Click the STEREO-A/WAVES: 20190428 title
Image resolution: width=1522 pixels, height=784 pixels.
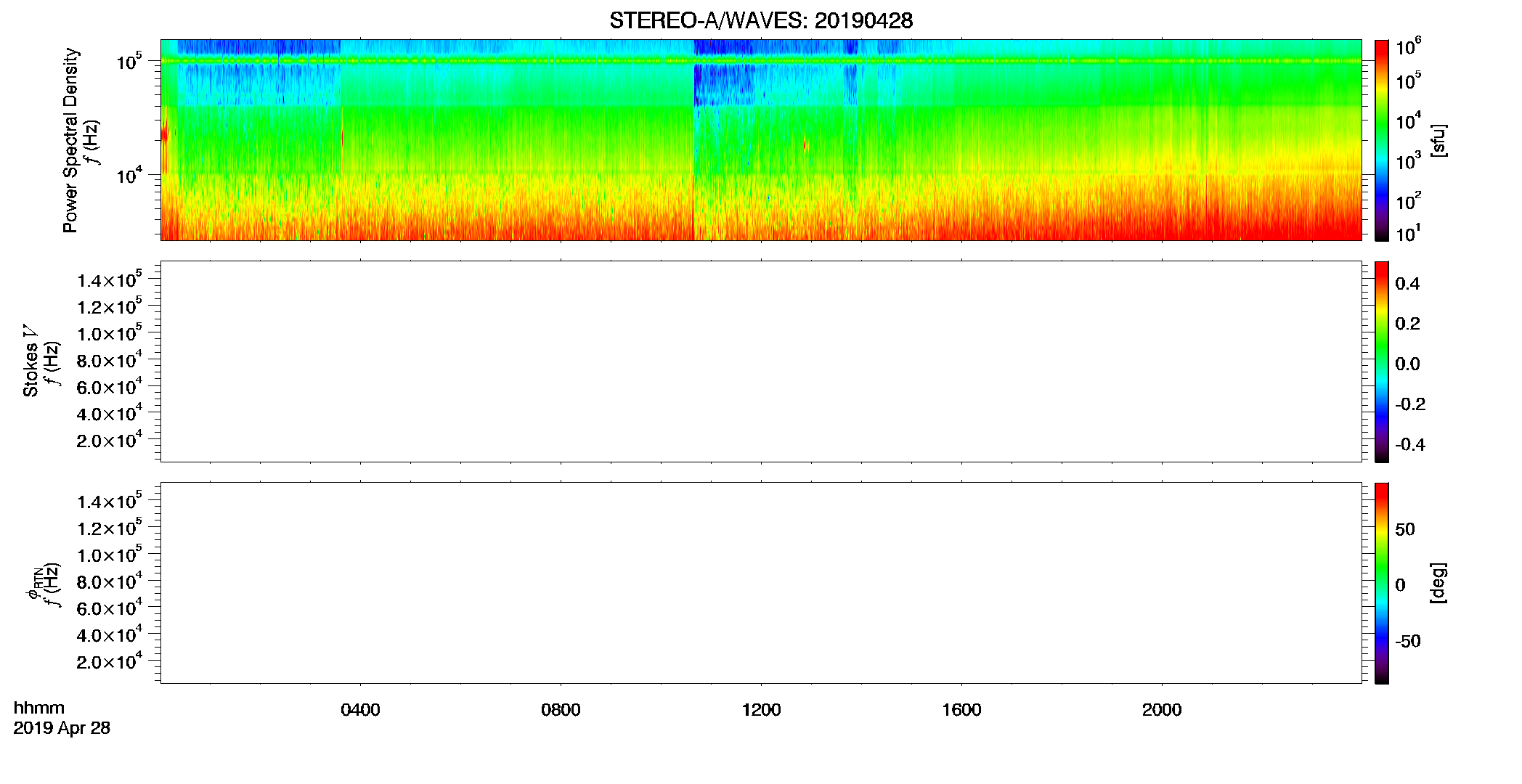tap(761, 20)
